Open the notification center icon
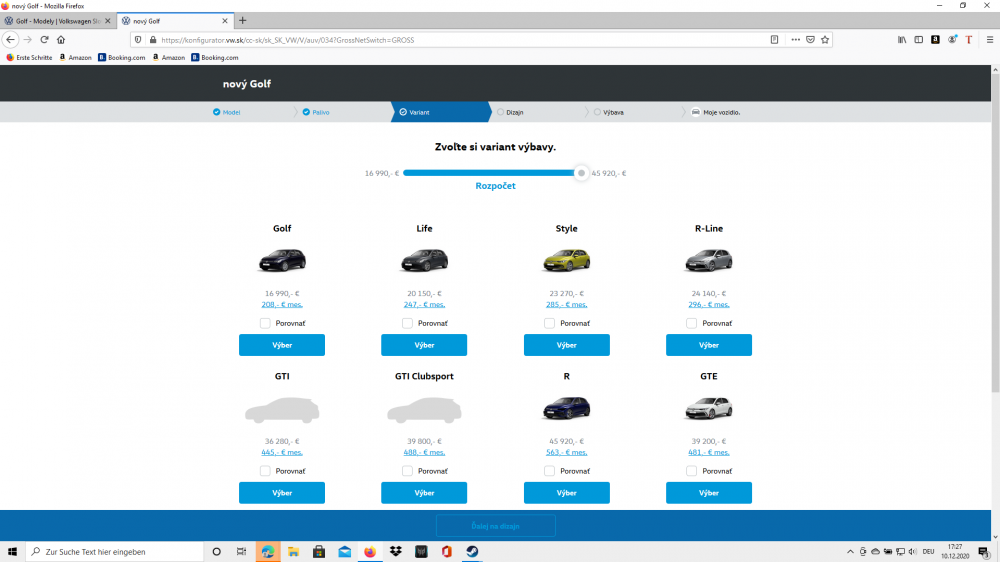 coord(984,551)
